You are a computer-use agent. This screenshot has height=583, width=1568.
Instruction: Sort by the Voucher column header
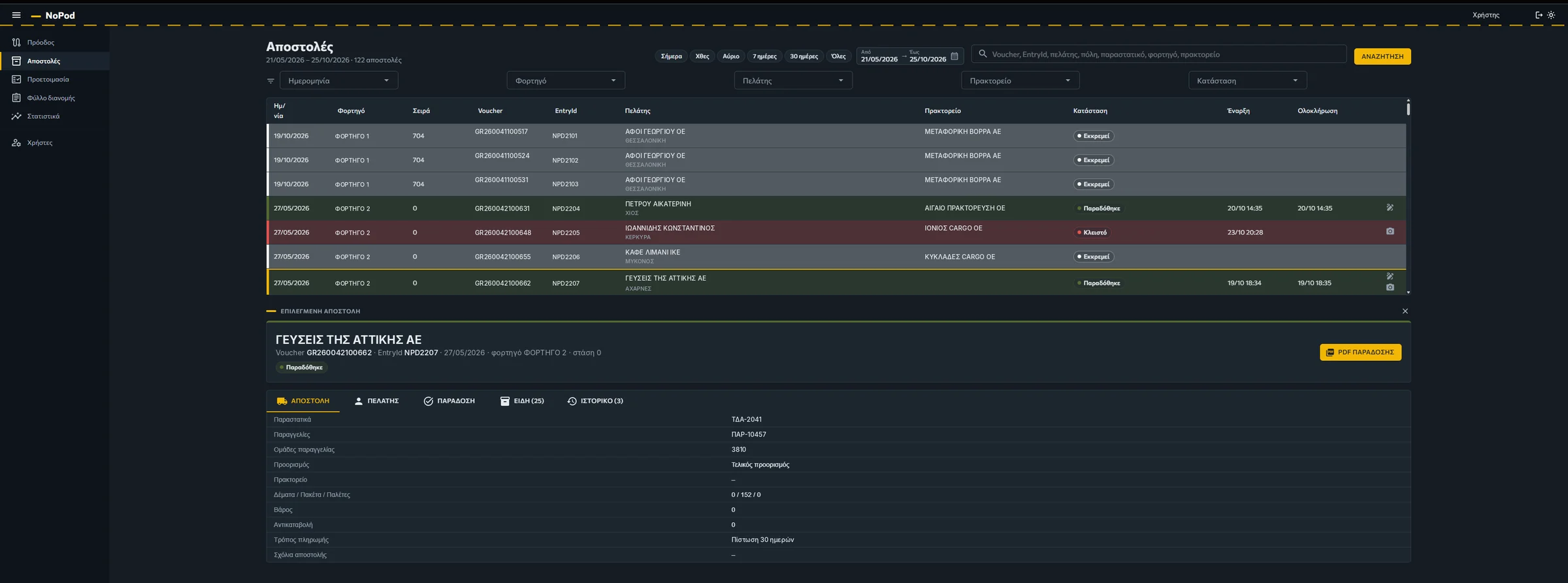[x=490, y=111]
